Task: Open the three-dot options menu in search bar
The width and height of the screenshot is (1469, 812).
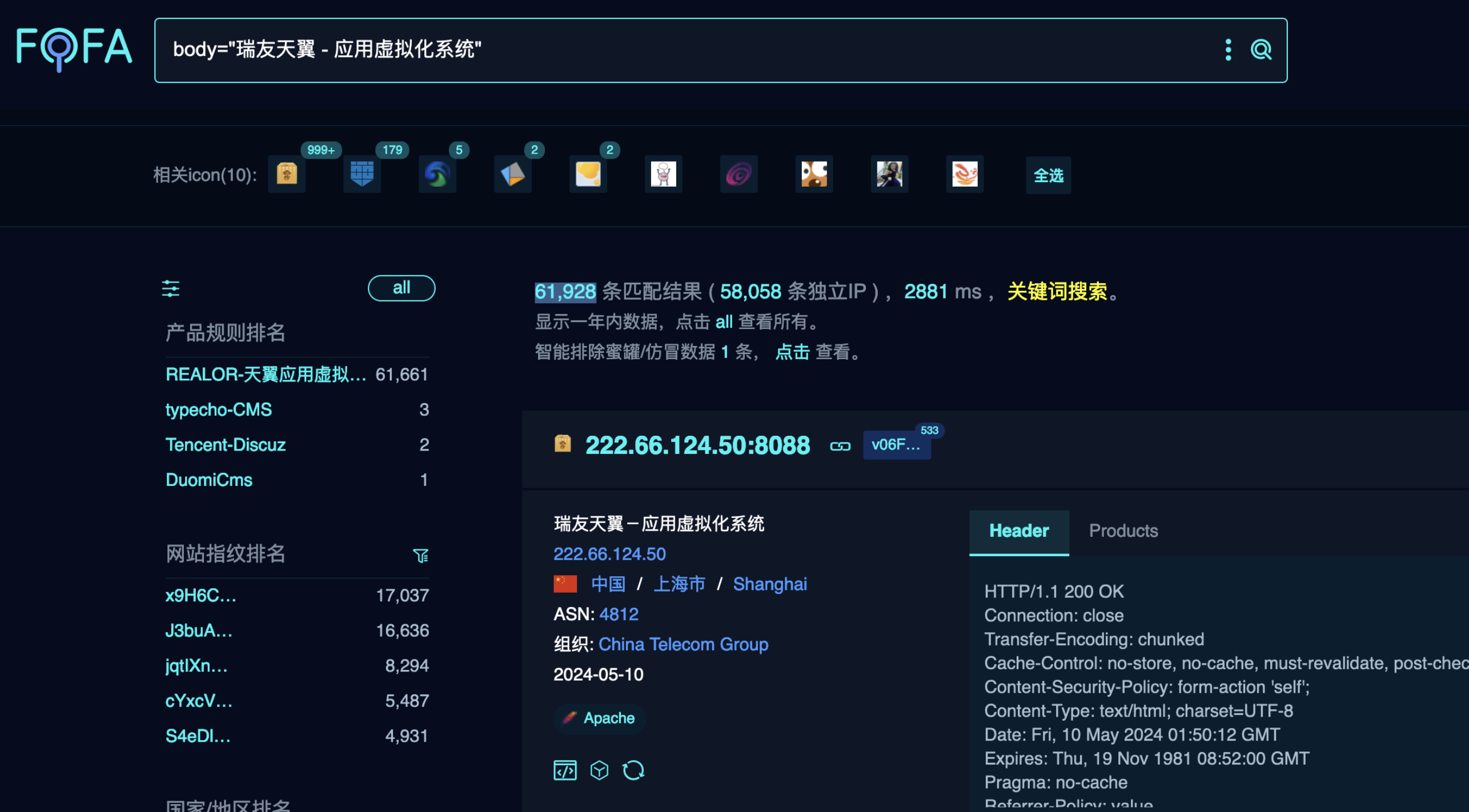Action: pyautogui.click(x=1228, y=50)
